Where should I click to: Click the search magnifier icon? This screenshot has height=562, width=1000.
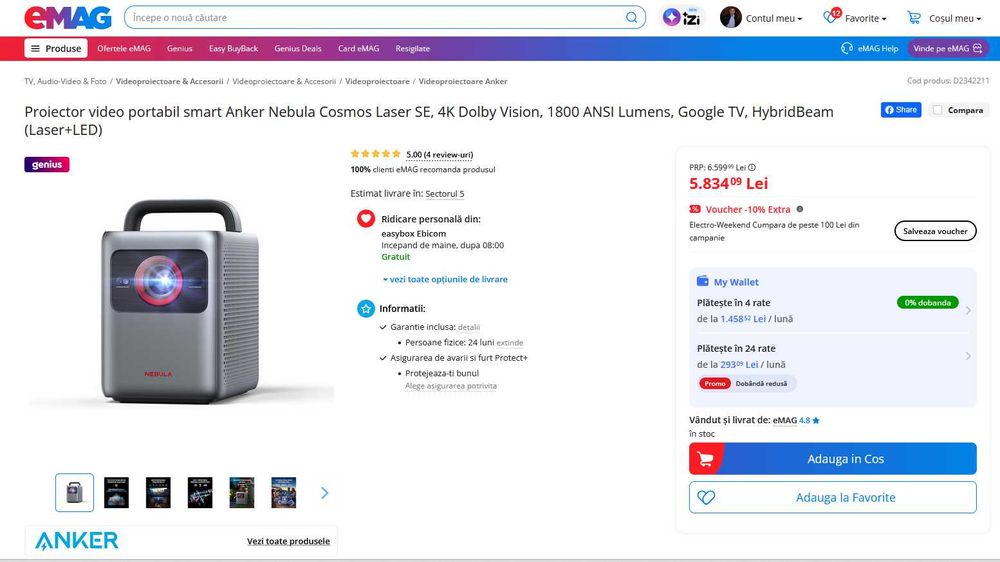coord(632,17)
